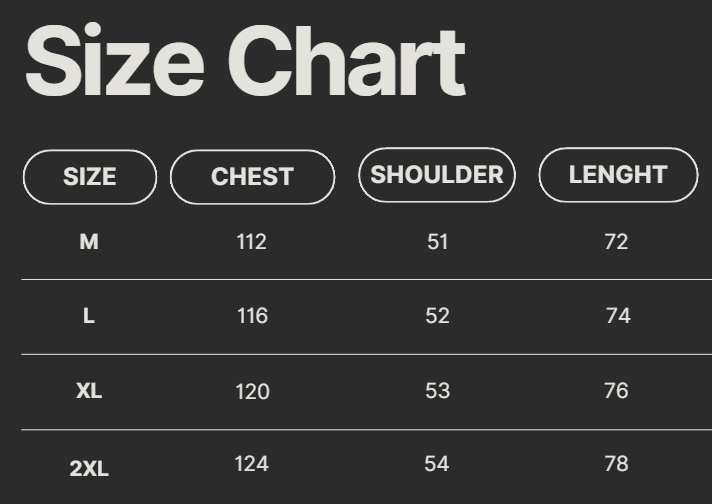712x504 pixels.
Task: Click the M size row label
Action: coord(89,242)
